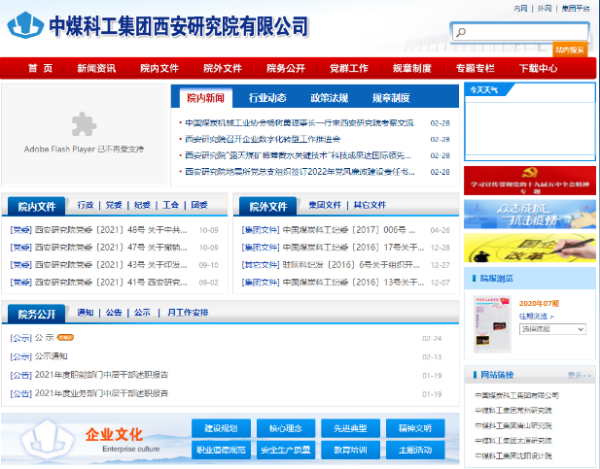Open the 下载中心 navigation menu
This screenshot has width=600, height=469.
(x=537, y=69)
